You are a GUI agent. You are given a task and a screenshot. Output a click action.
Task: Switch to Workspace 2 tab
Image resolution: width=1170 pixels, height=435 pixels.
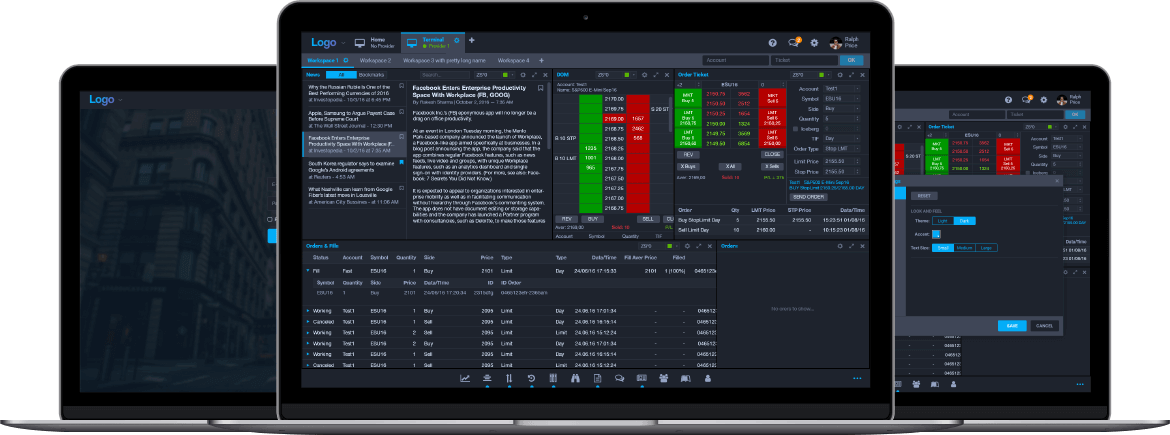[x=375, y=60]
